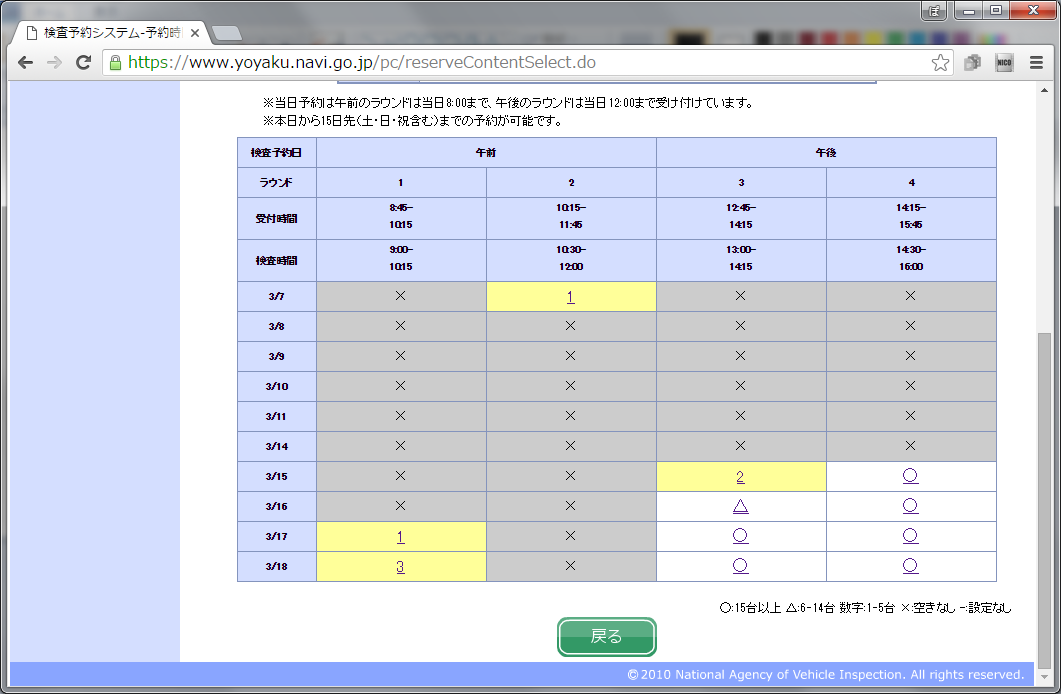Click the extension icon left of NICO
This screenshot has height=694, width=1061.
point(972,63)
